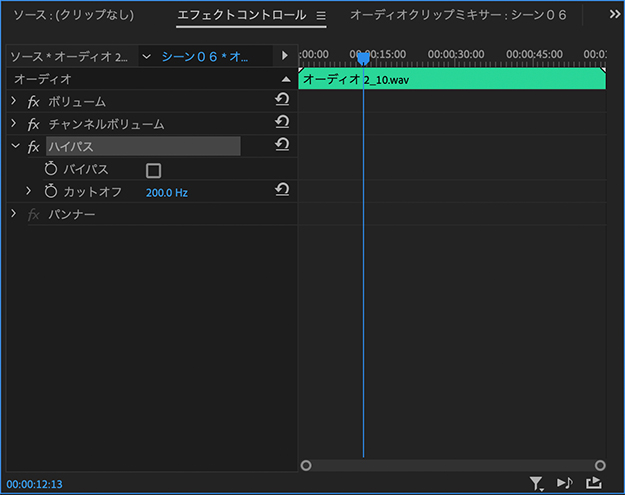Toggle the ボリューム fx effect switch

[33, 102]
